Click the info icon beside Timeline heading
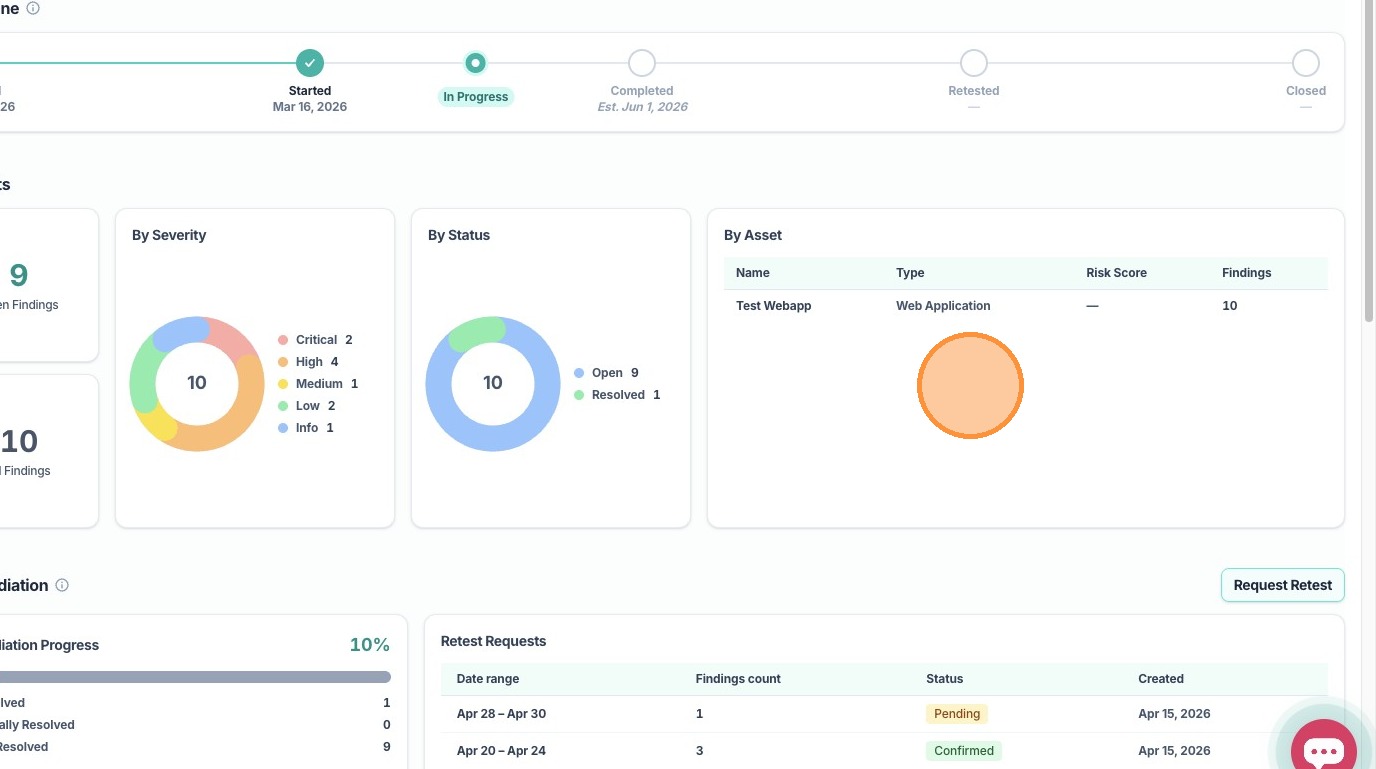 33,8
